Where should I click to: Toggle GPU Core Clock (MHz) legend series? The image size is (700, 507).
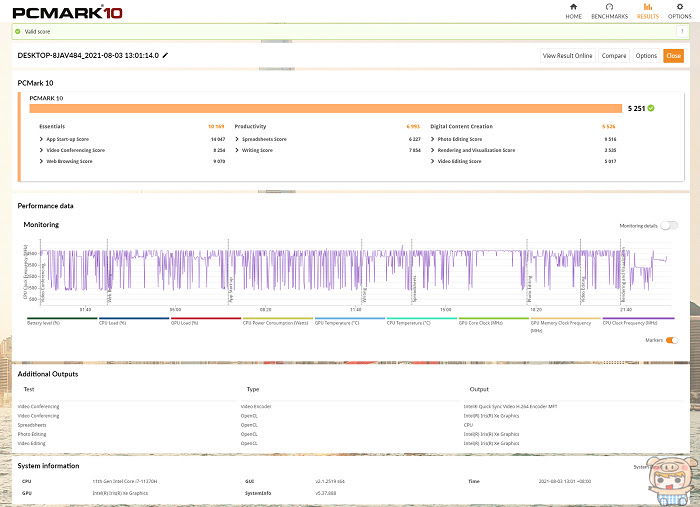pos(493,321)
